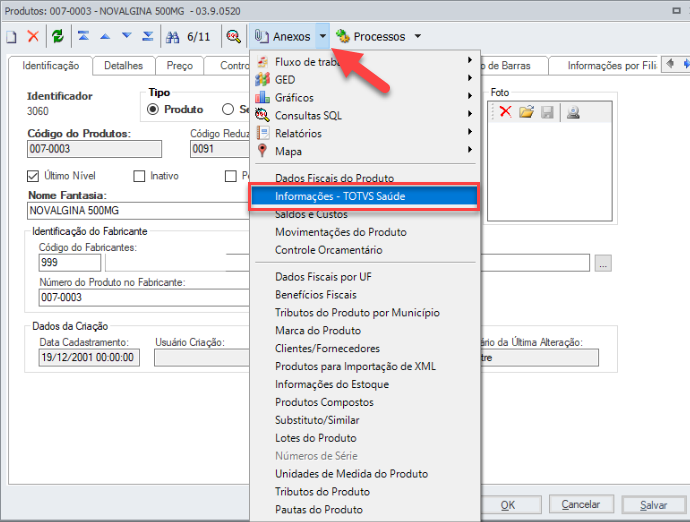The image size is (690, 522).
Task: Click the new record page icon
Action: pyautogui.click(x=11, y=37)
